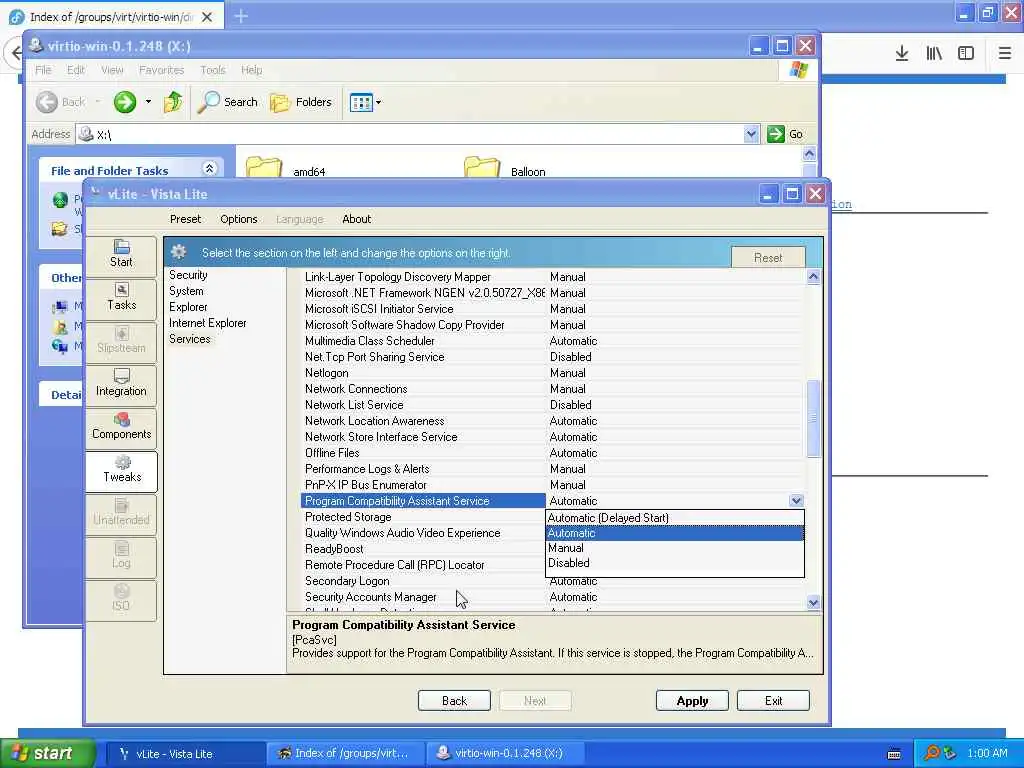Switch to Index of /groups/virt taskbar item
The height and width of the screenshot is (768, 1024).
coord(345,754)
